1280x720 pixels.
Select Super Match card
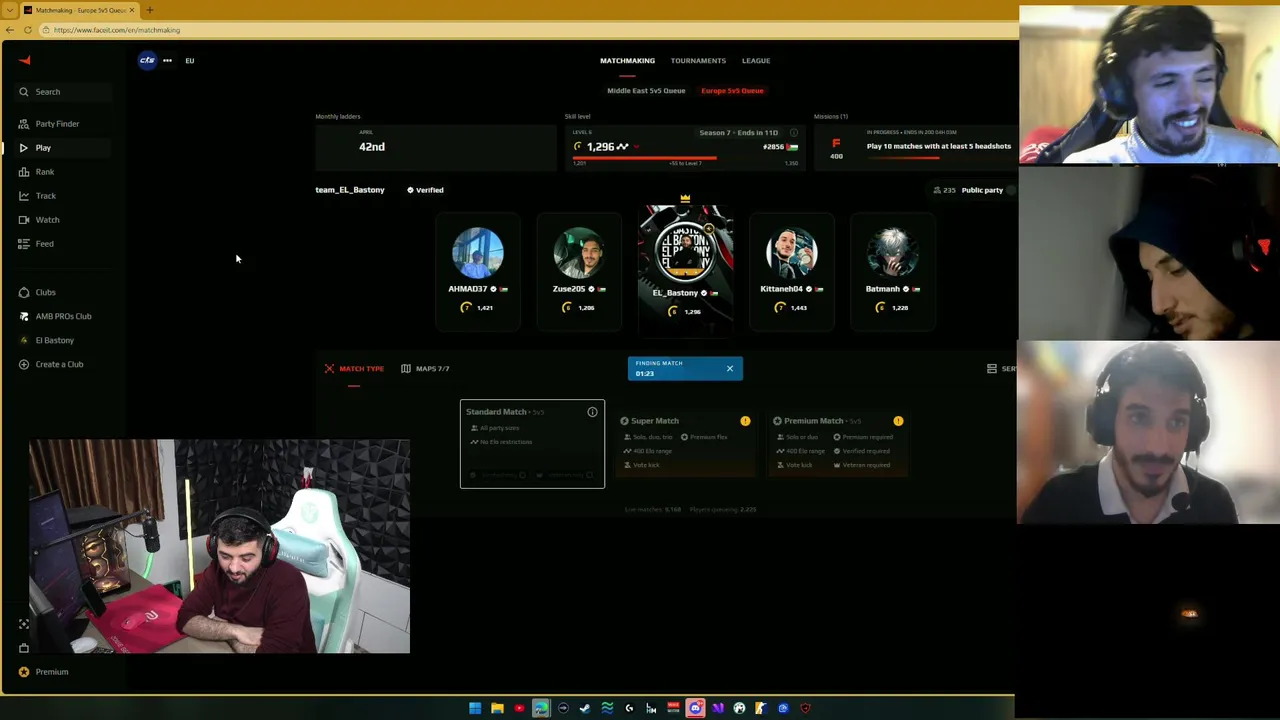click(x=685, y=444)
